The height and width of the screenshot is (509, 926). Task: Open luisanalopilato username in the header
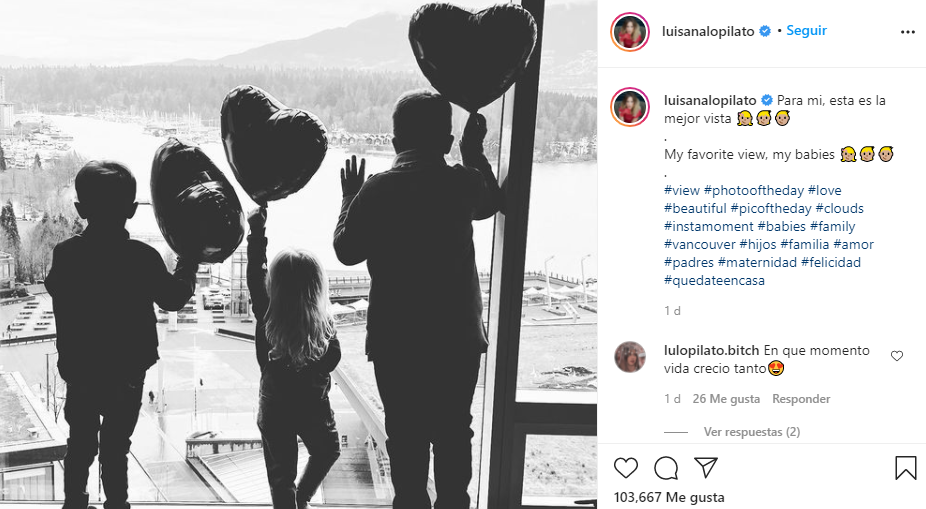(x=708, y=31)
